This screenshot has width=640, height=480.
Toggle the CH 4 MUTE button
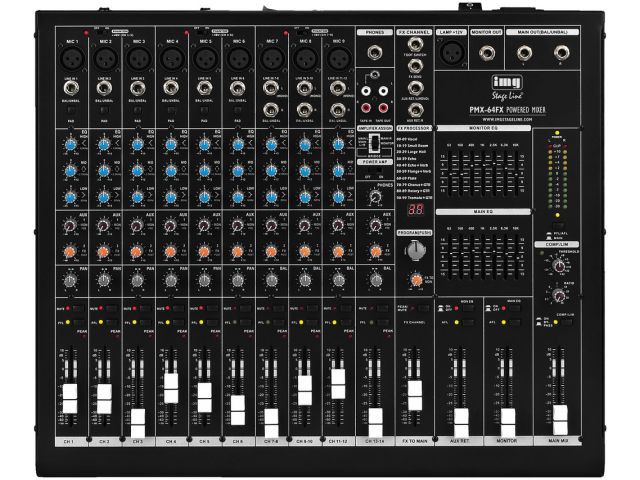[x=179, y=308]
